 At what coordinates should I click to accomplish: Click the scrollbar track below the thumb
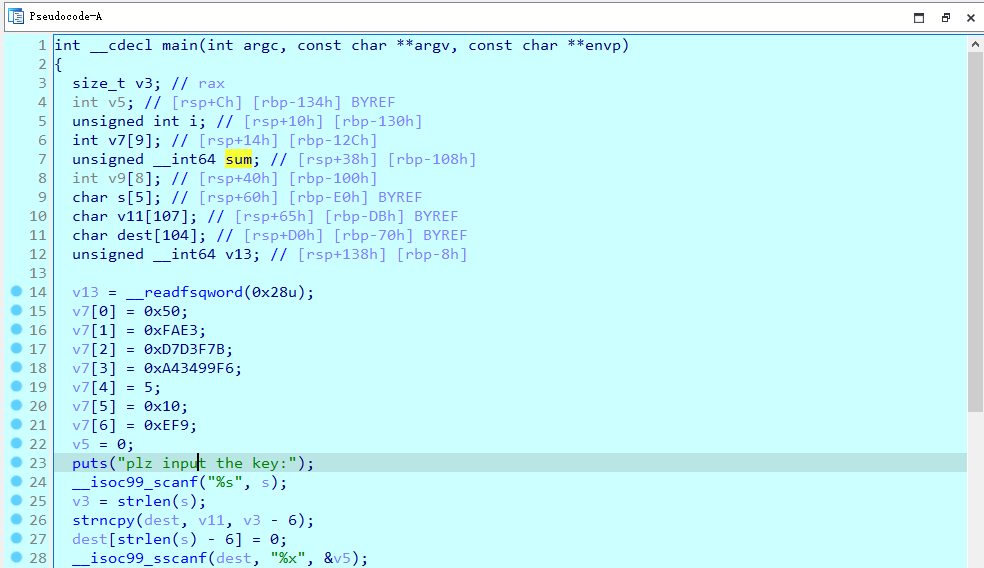pos(975,490)
